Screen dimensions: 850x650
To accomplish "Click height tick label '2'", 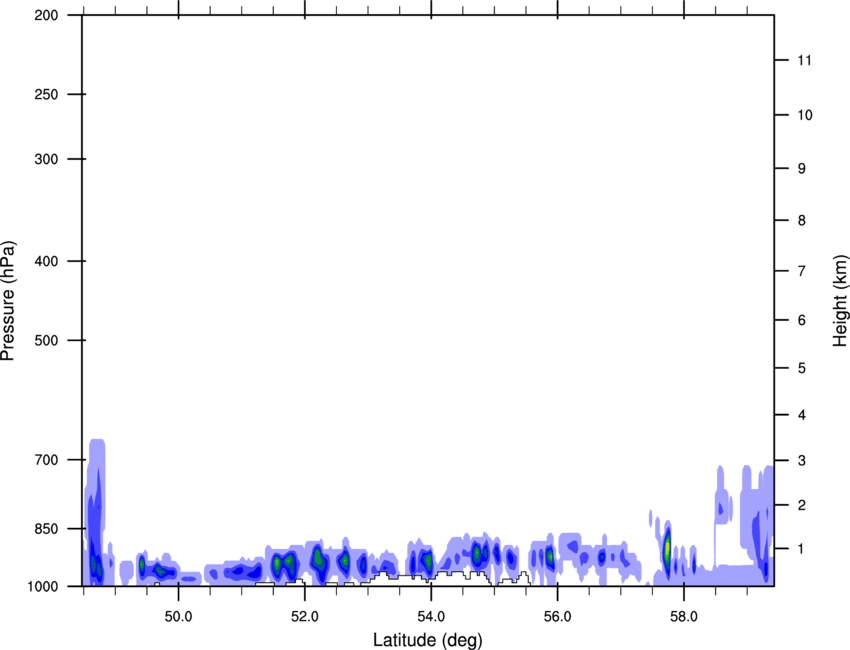I will pyautogui.click(x=802, y=505).
